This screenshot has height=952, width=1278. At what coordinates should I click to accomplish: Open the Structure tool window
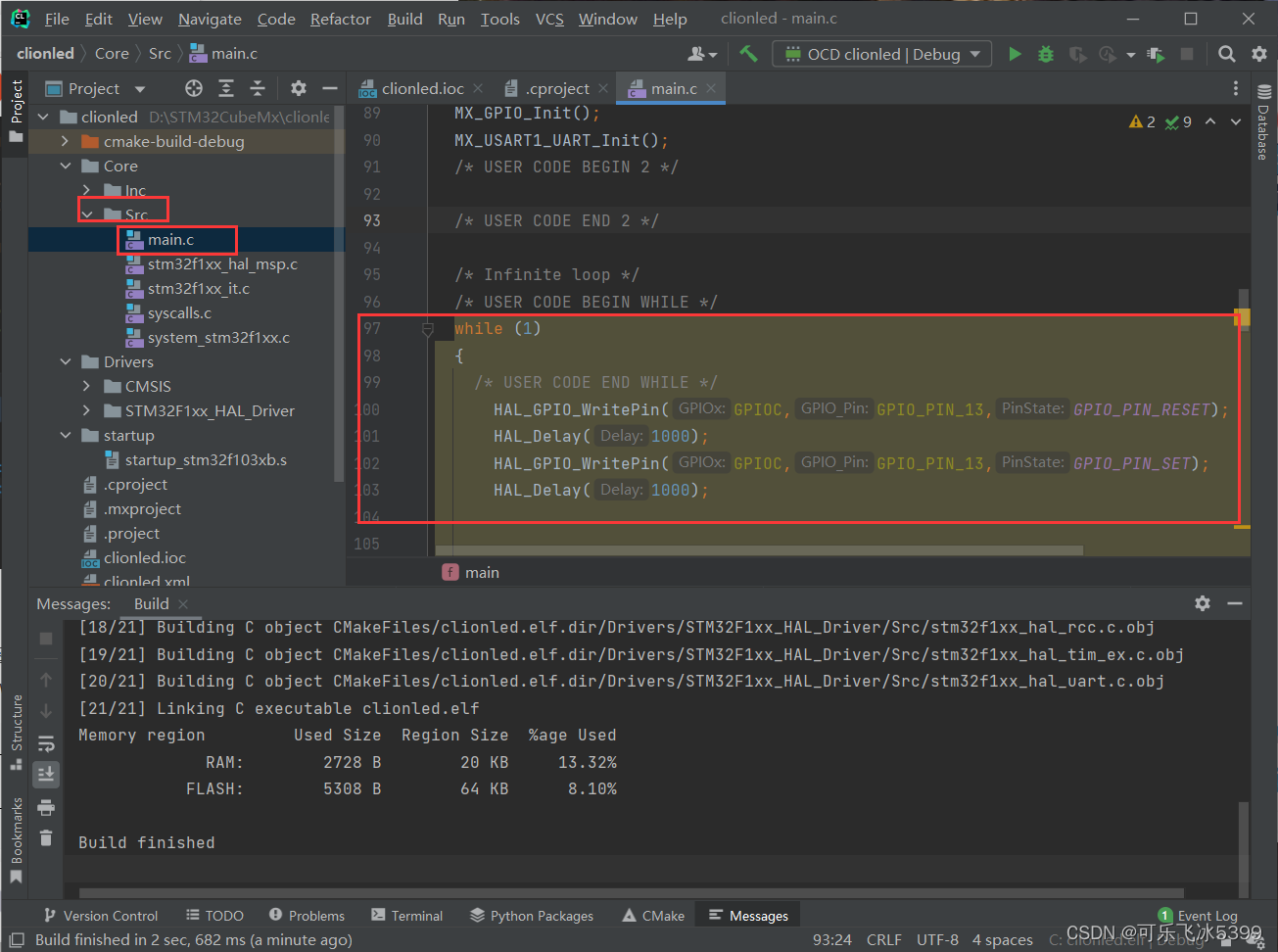pyautogui.click(x=16, y=733)
